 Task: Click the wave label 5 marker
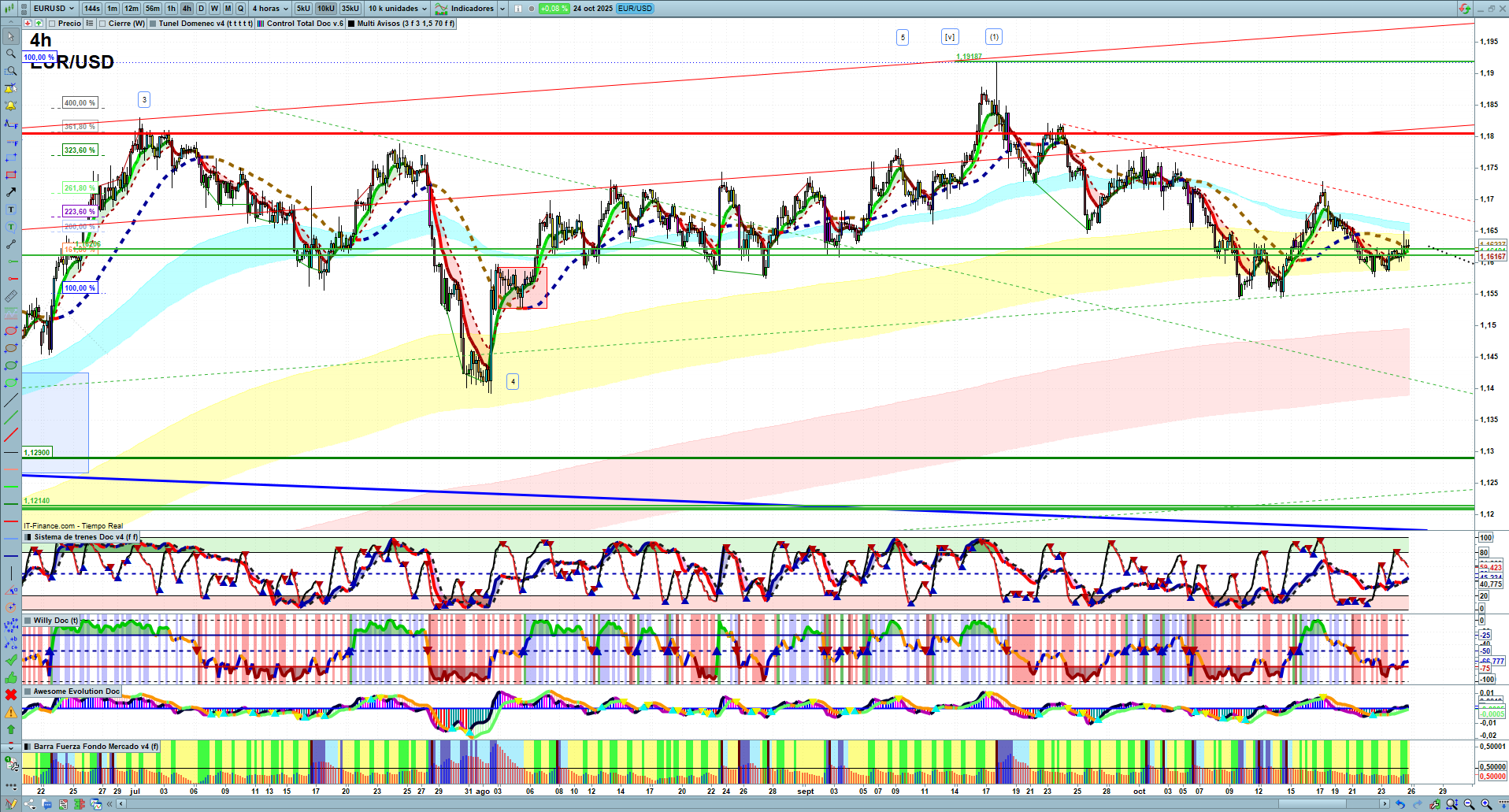(903, 37)
